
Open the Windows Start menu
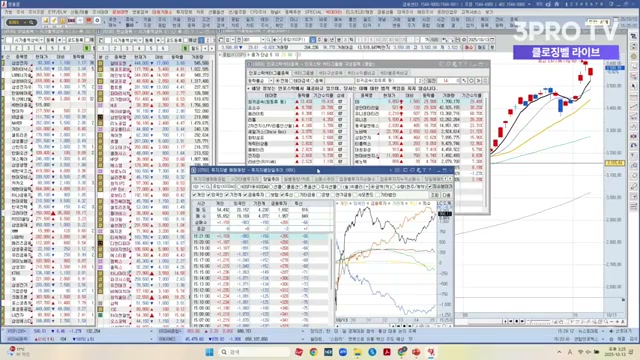(x=209, y=352)
